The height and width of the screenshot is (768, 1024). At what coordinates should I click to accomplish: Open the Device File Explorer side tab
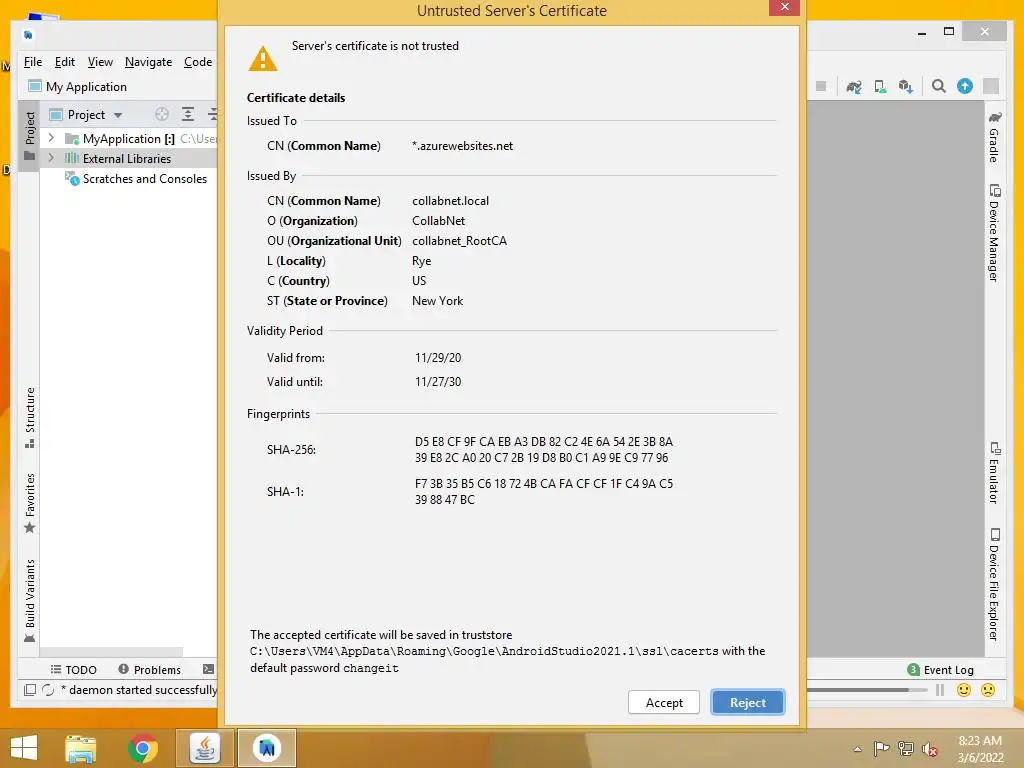(x=994, y=584)
